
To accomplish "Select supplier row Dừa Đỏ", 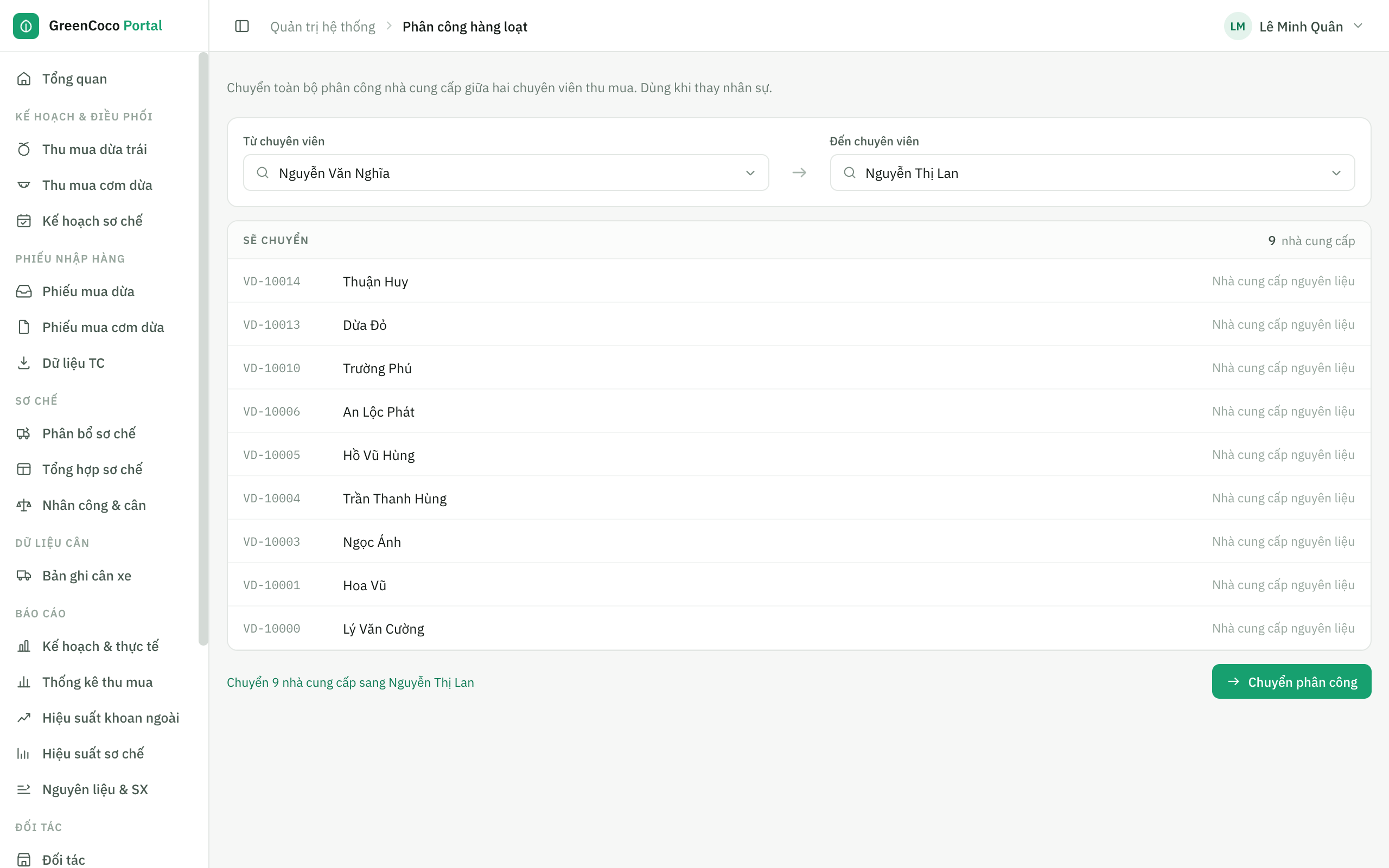I will (x=799, y=324).
